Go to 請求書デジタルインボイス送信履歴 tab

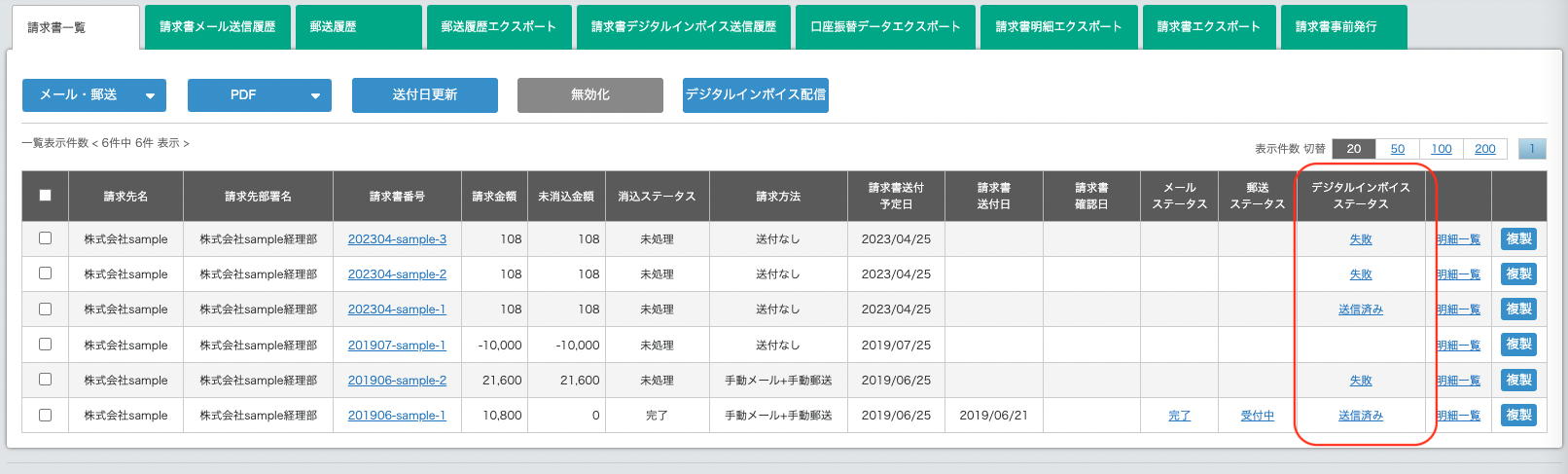(684, 27)
